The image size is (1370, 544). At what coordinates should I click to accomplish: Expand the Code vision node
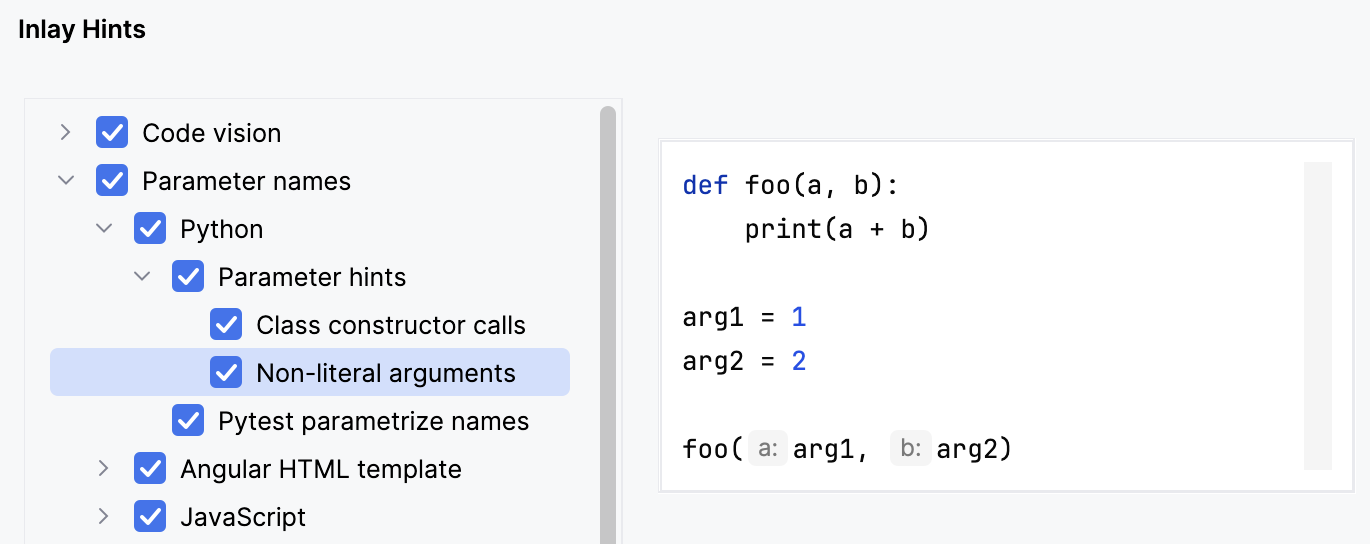[x=66, y=133]
